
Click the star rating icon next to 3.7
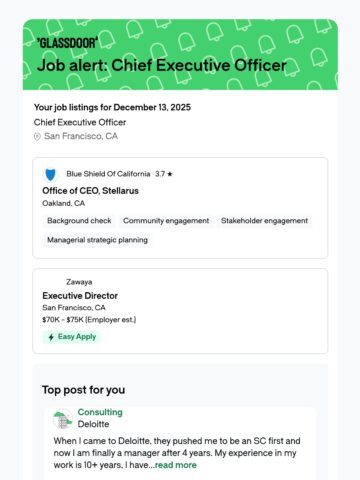pyautogui.click(x=170, y=174)
